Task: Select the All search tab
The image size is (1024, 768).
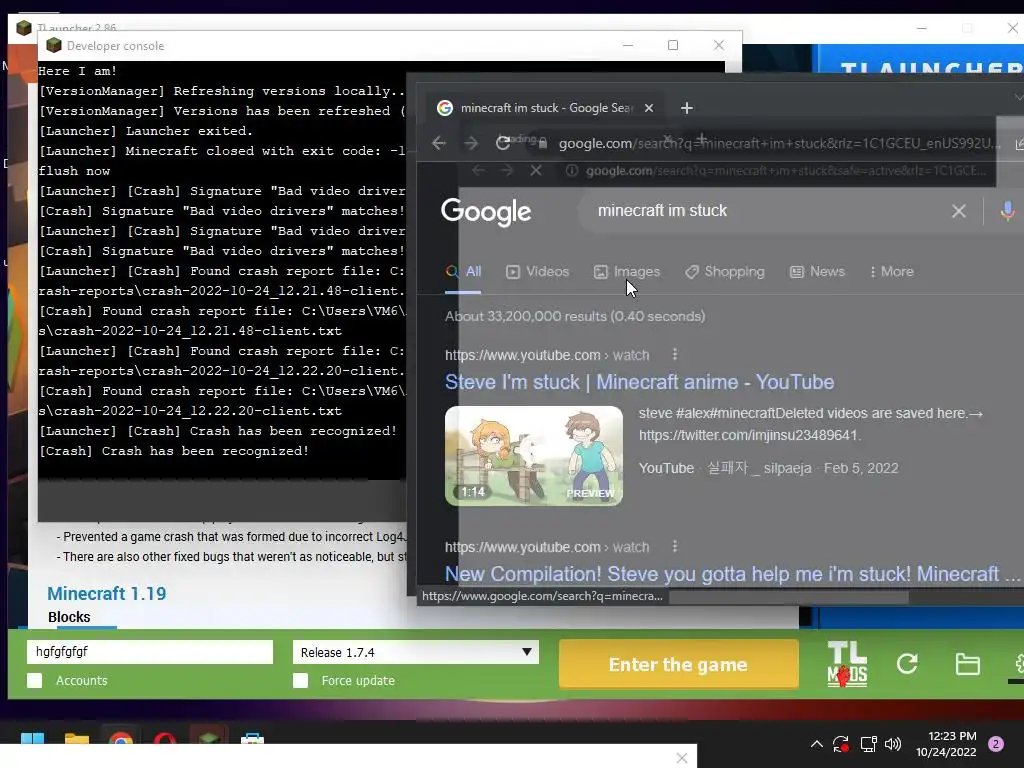Action: coord(464,272)
